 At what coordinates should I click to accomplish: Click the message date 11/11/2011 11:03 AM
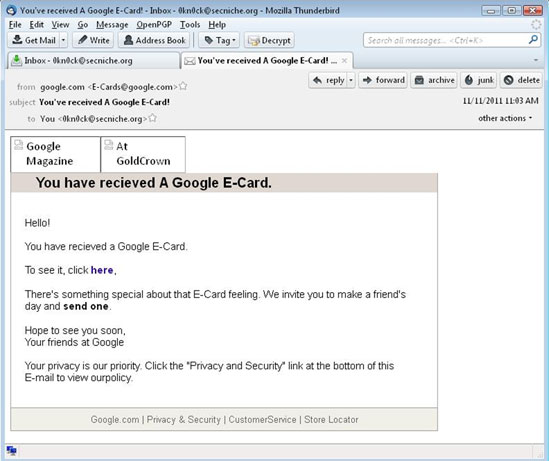pos(500,101)
